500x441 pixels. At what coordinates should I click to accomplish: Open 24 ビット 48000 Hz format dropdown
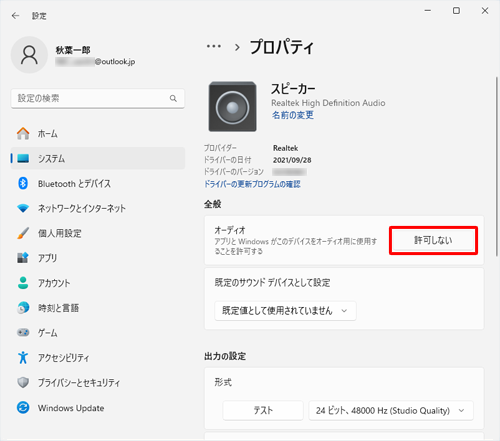391,410
